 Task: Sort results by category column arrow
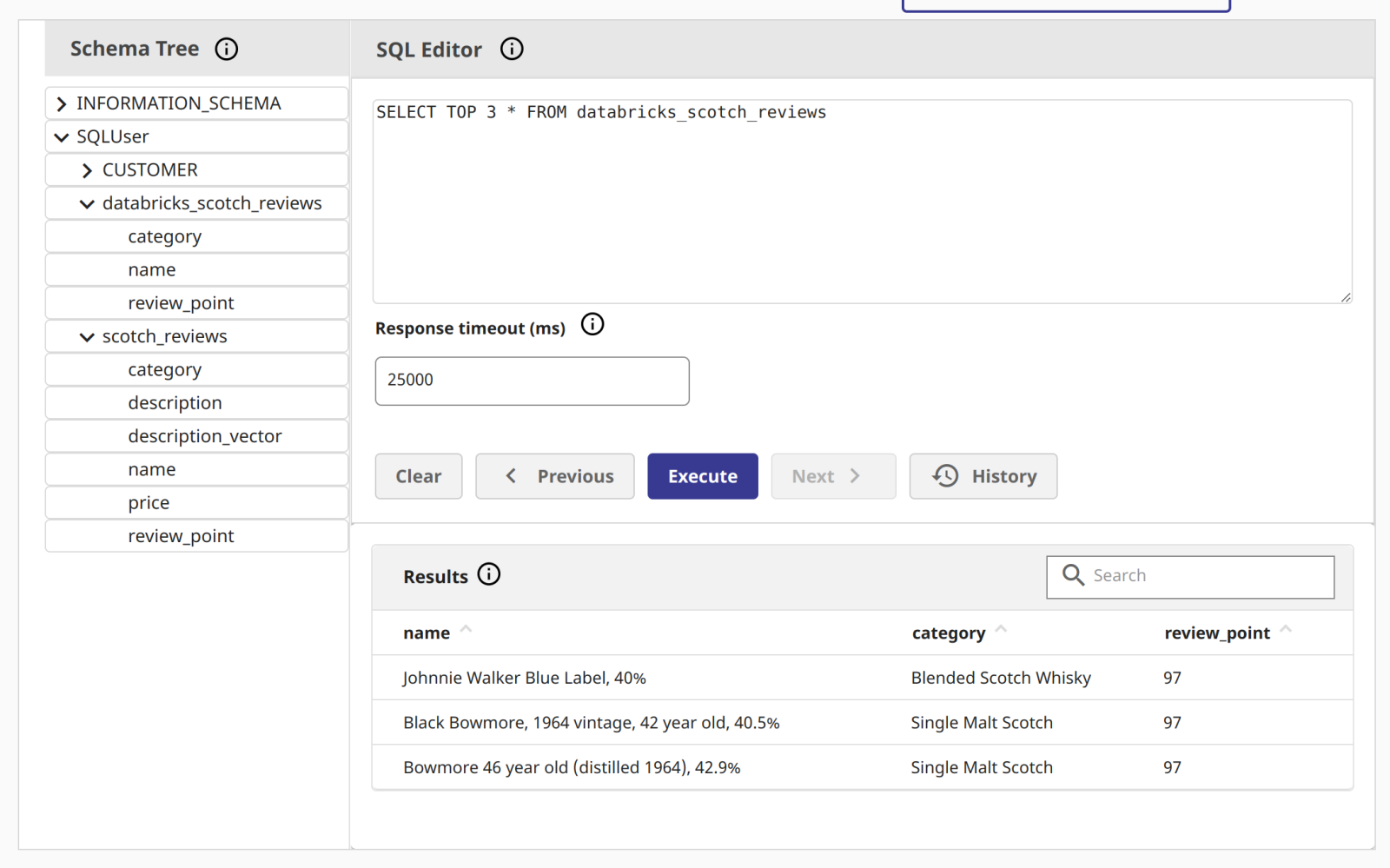click(1001, 630)
